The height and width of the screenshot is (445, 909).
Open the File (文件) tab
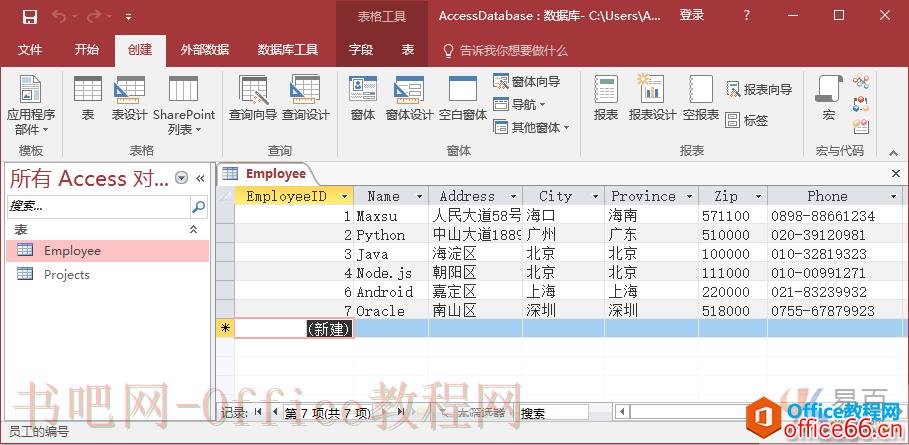coord(30,50)
